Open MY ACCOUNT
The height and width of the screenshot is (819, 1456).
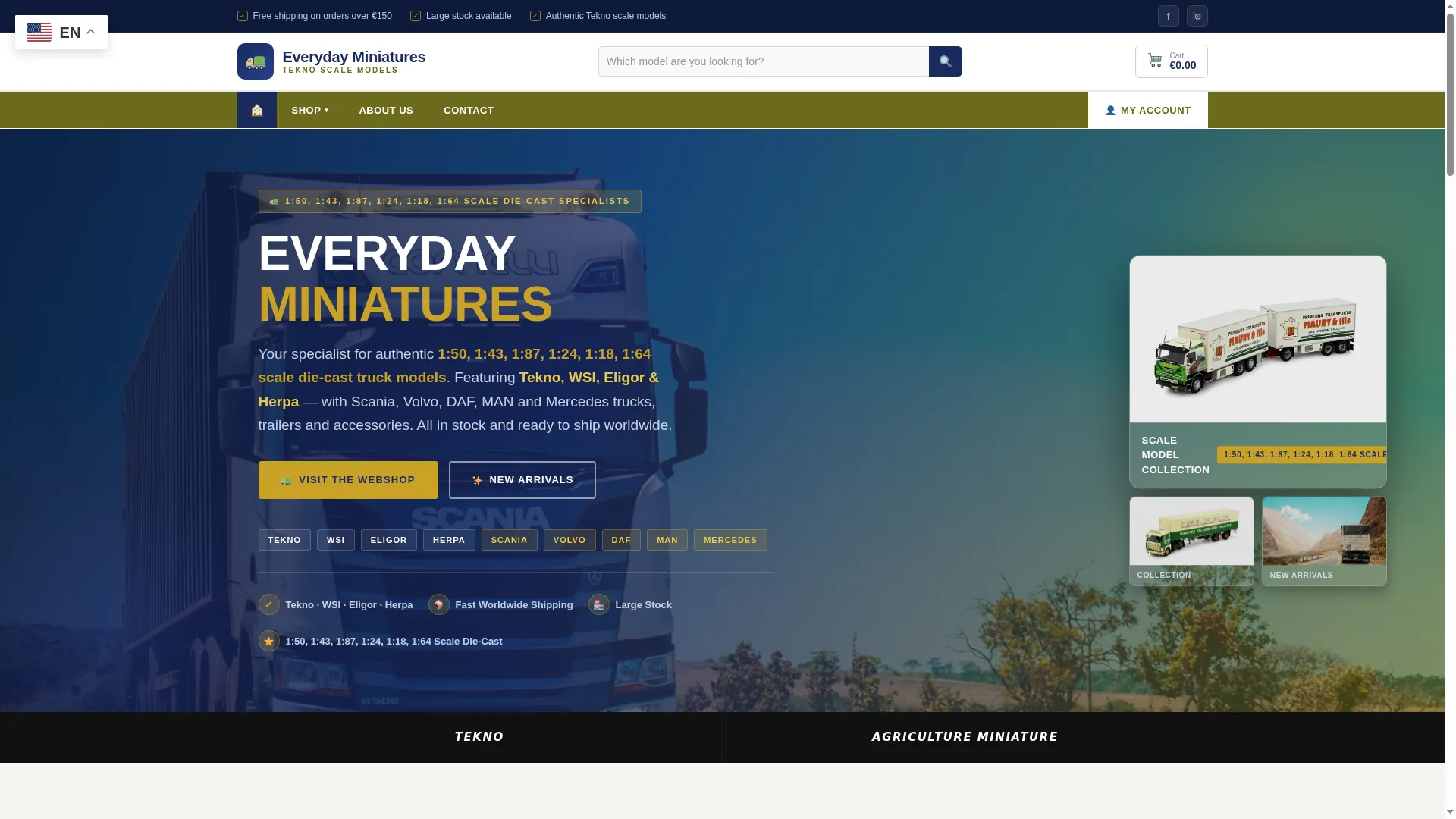tap(1147, 110)
